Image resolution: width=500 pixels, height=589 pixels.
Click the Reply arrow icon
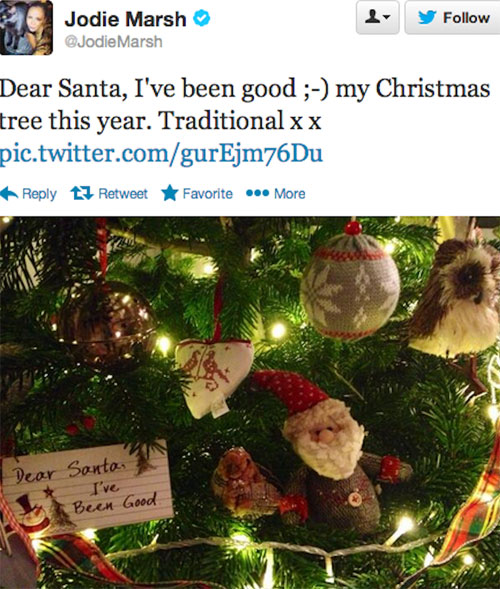pos(9,193)
